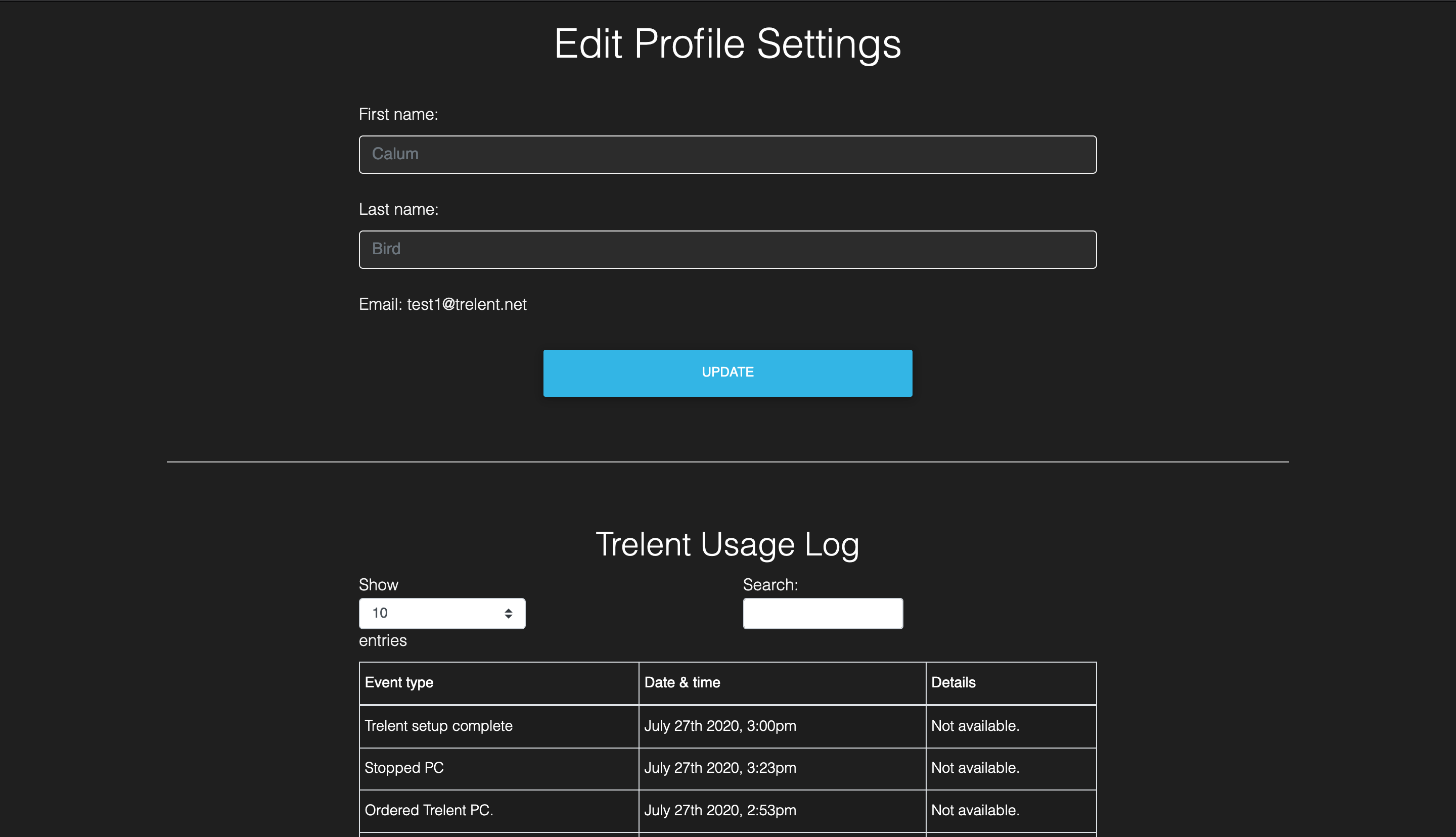1456x837 pixels.
Task: Click the Last name input field
Action: 727,250
